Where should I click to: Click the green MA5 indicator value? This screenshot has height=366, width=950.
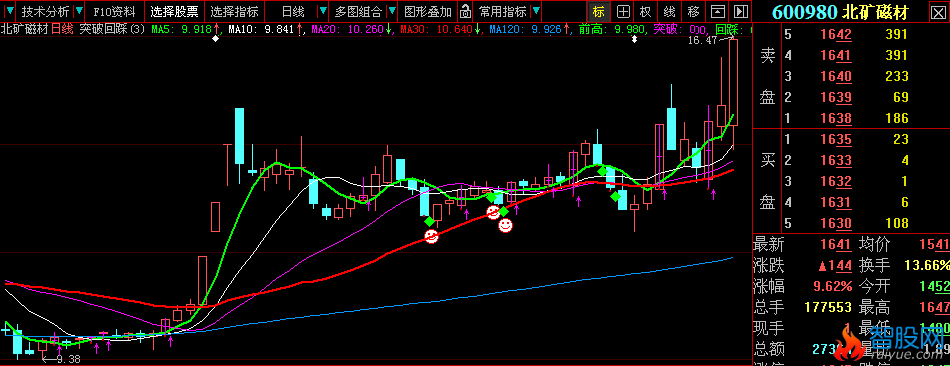[x=181, y=29]
